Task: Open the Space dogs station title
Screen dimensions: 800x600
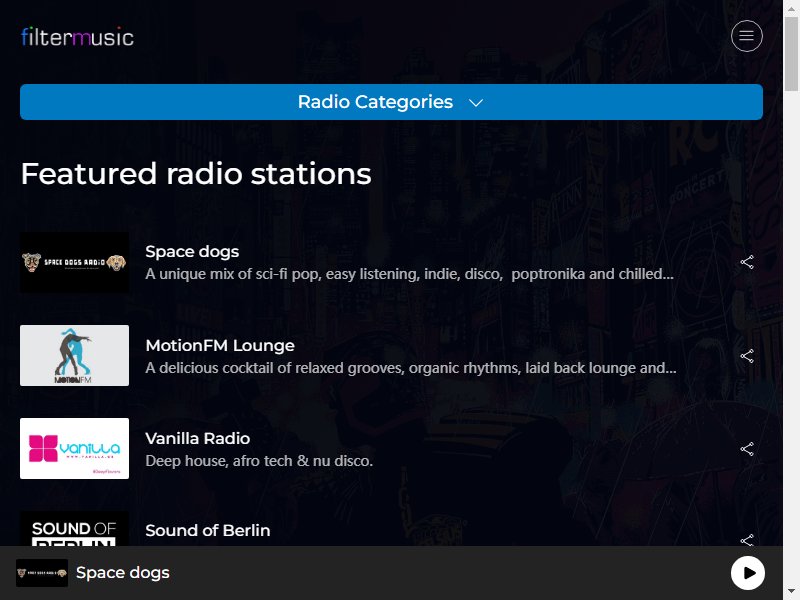Action: pos(192,252)
